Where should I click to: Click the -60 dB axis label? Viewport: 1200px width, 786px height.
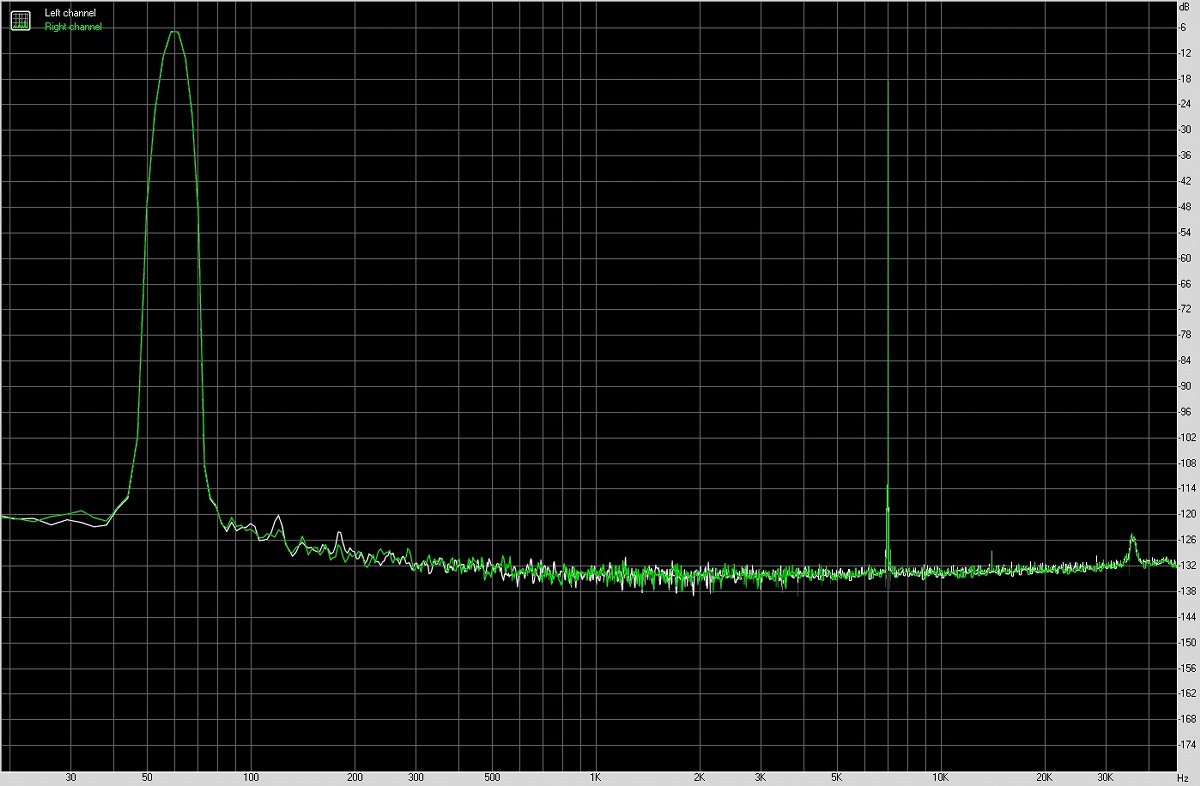coord(1185,258)
